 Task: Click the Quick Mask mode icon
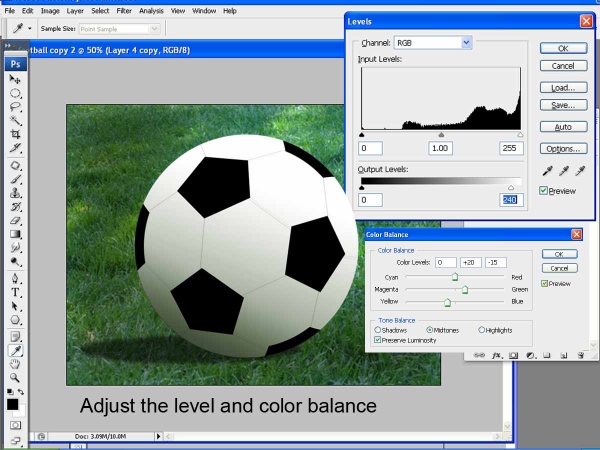pos(15,425)
